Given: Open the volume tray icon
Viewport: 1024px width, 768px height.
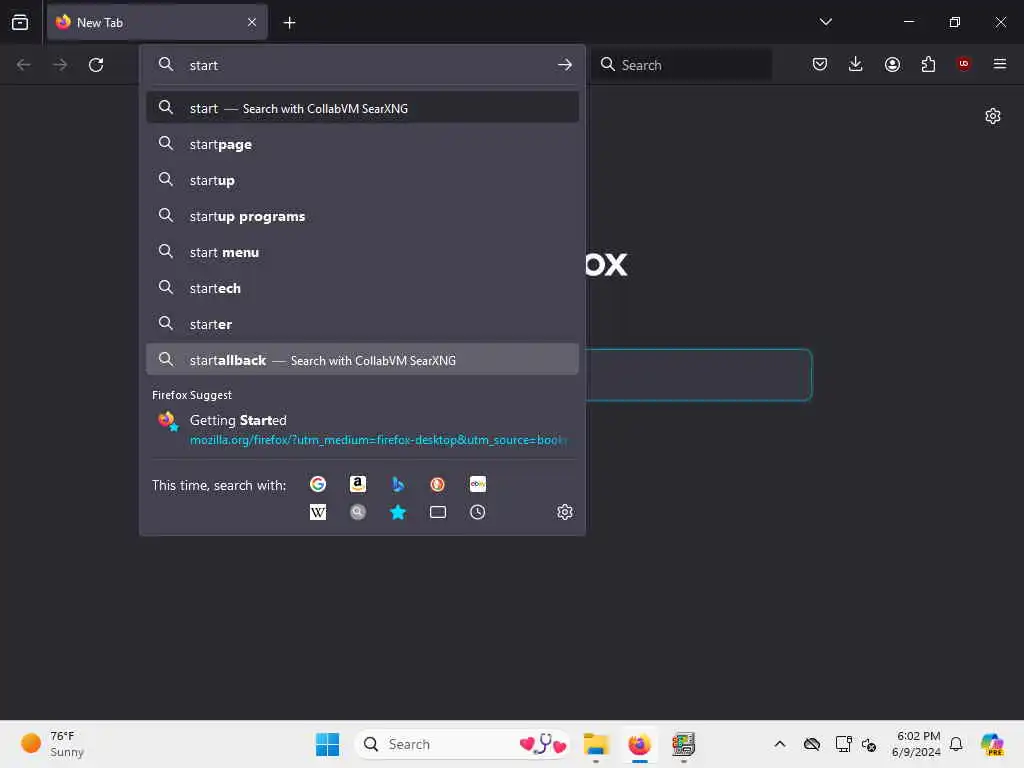Looking at the screenshot, I should pos(869,744).
